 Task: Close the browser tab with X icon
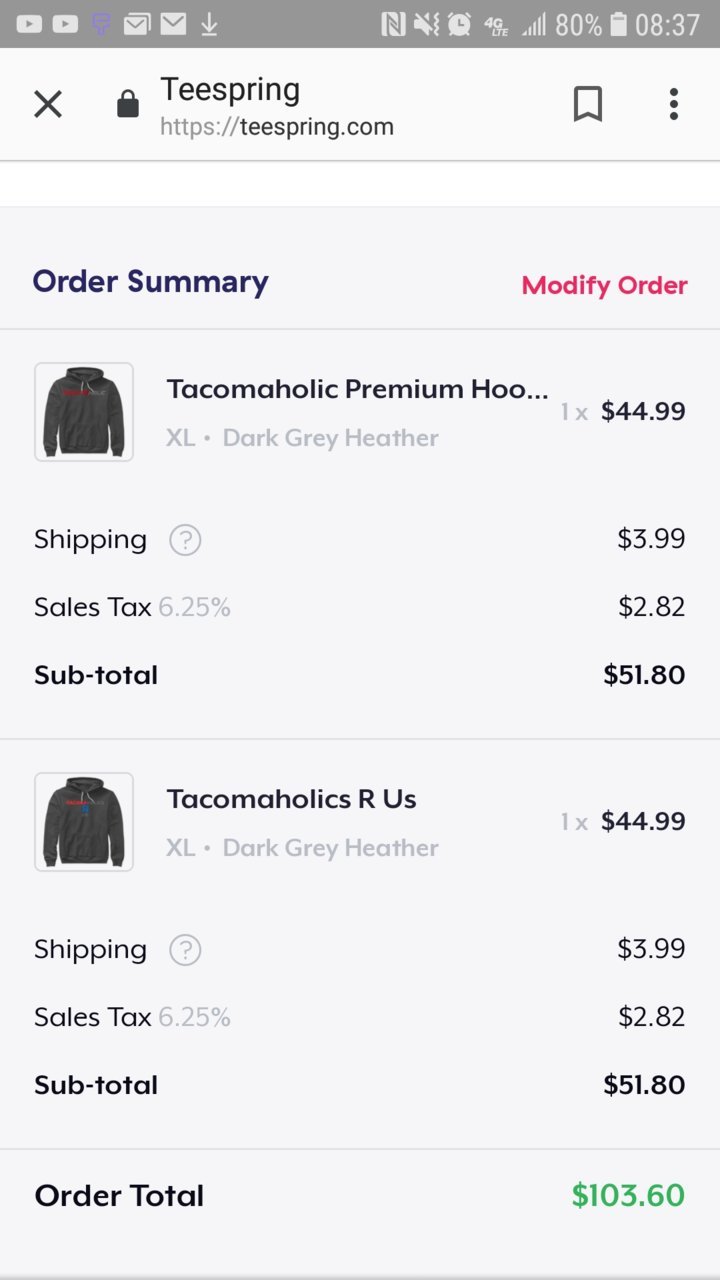click(48, 104)
